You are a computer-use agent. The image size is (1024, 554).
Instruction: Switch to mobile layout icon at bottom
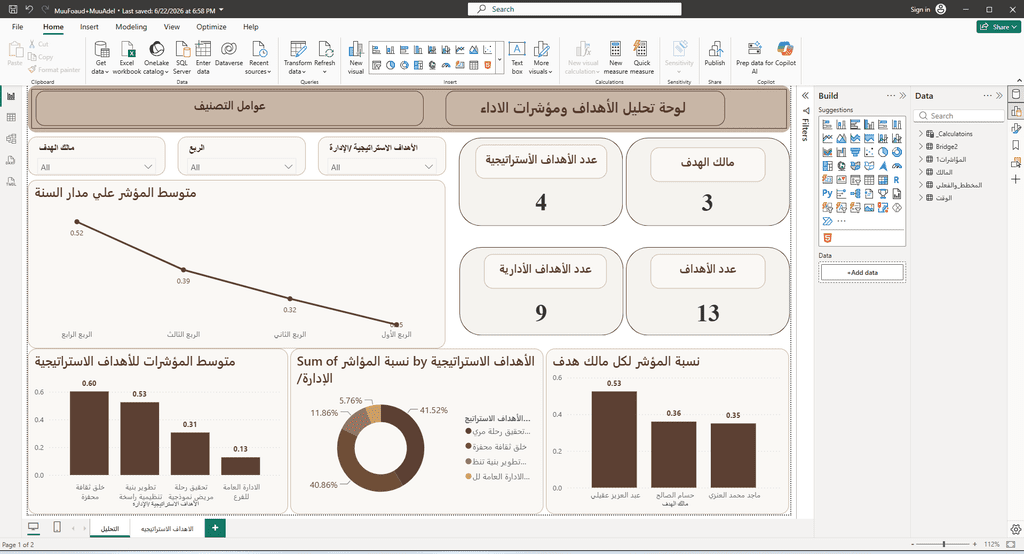point(57,527)
